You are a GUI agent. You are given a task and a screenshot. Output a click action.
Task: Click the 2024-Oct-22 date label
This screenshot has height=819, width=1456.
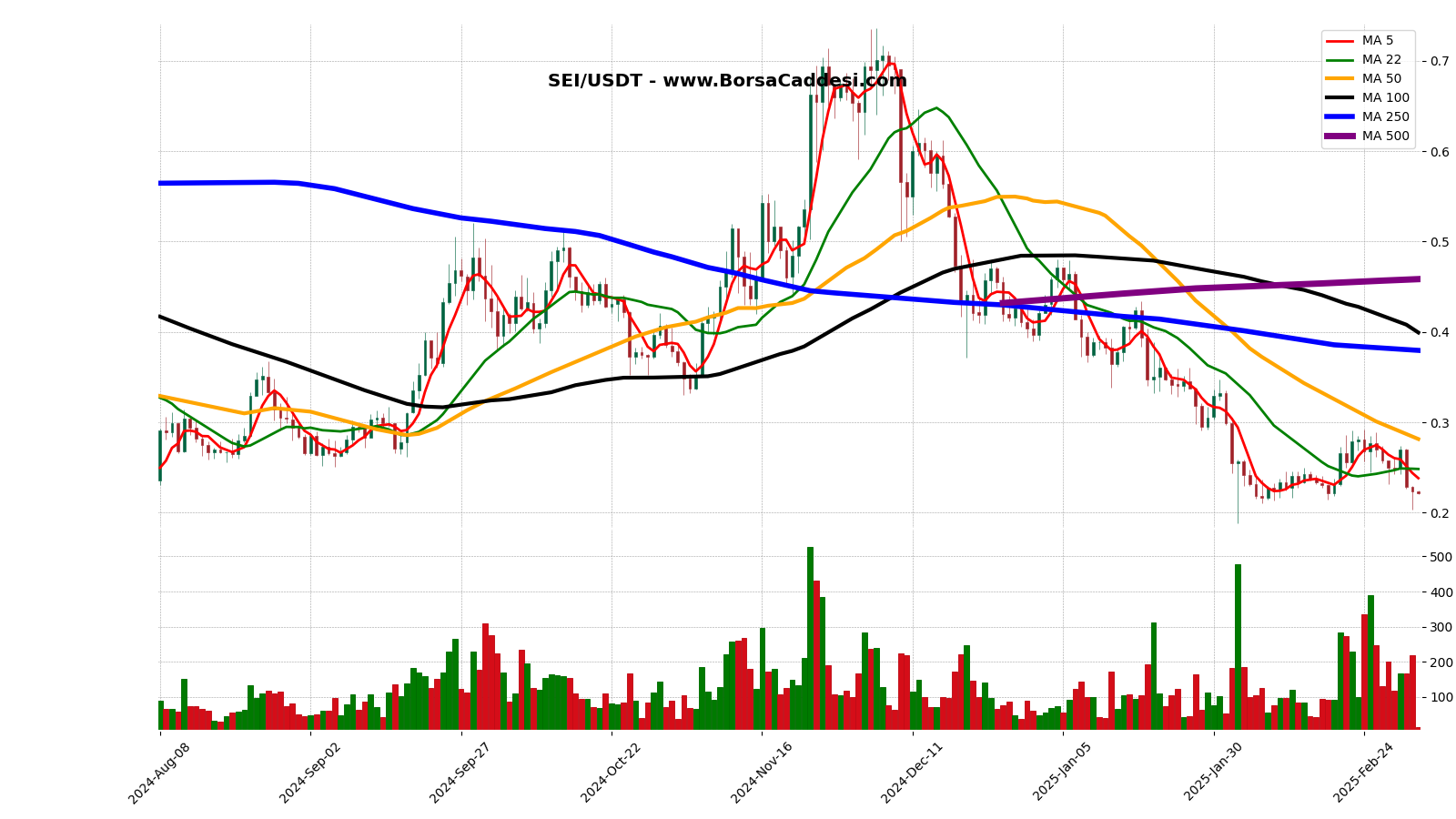click(612, 773)
